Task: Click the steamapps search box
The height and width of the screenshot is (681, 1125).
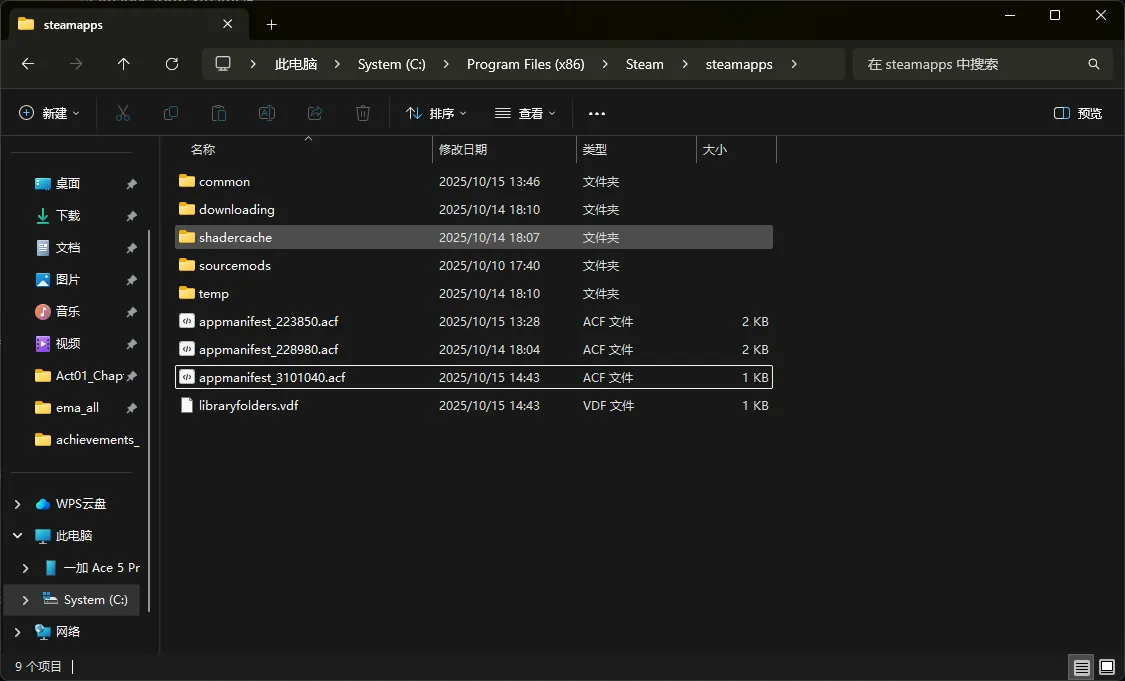Action: click(x=970, y=64)
